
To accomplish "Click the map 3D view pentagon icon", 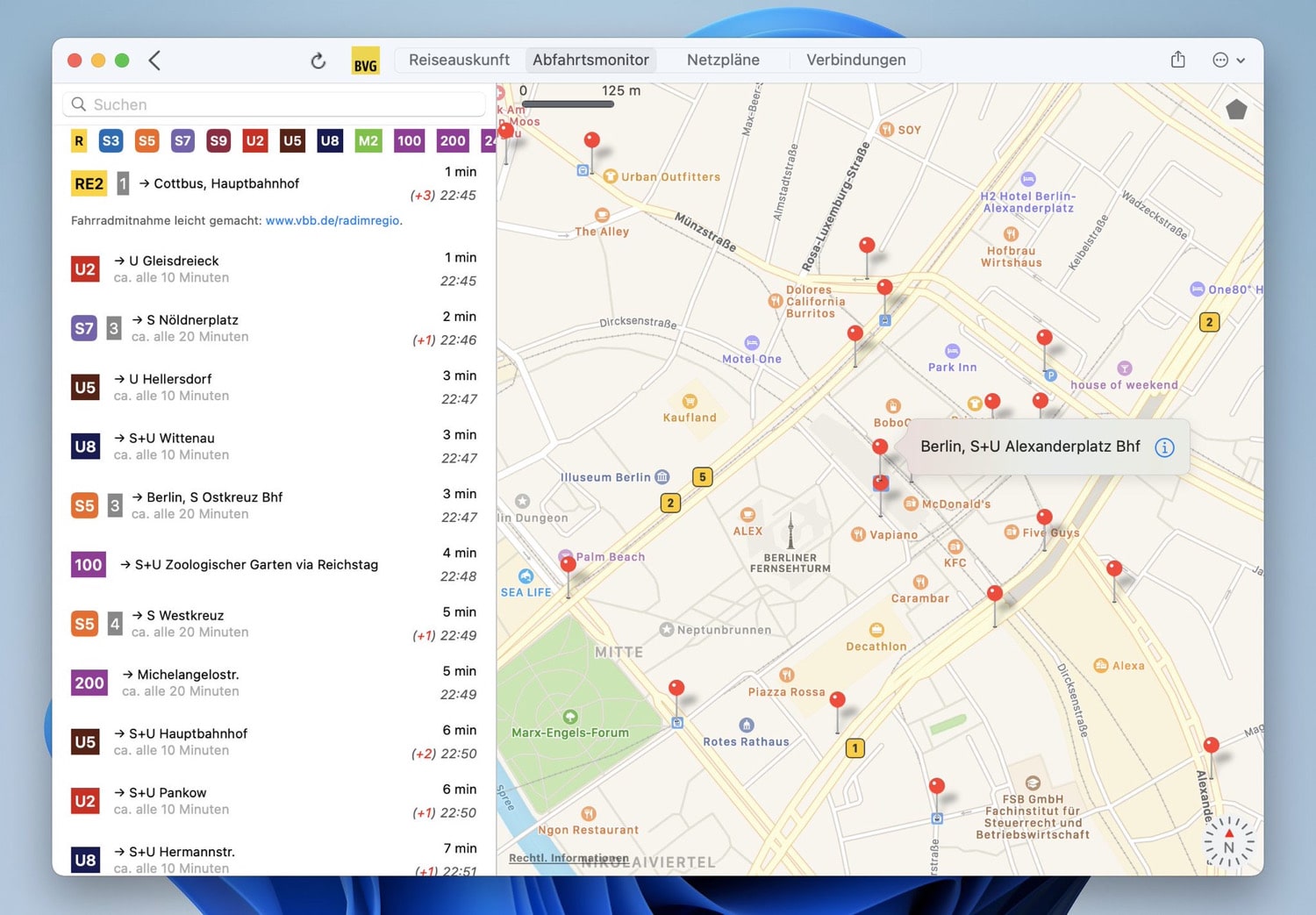I will pos(1236,110).
